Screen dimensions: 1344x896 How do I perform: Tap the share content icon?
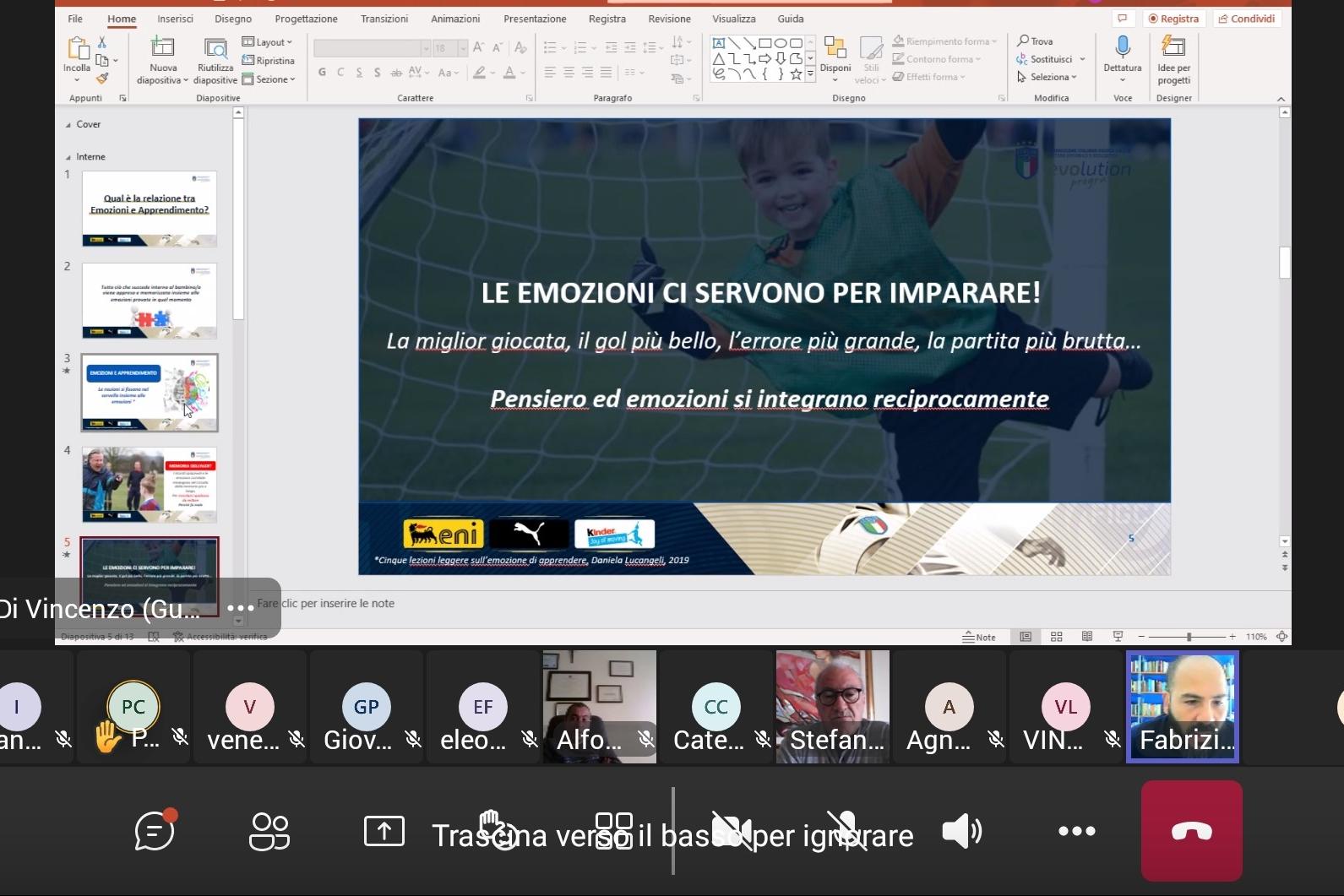[x=384, y=832]
